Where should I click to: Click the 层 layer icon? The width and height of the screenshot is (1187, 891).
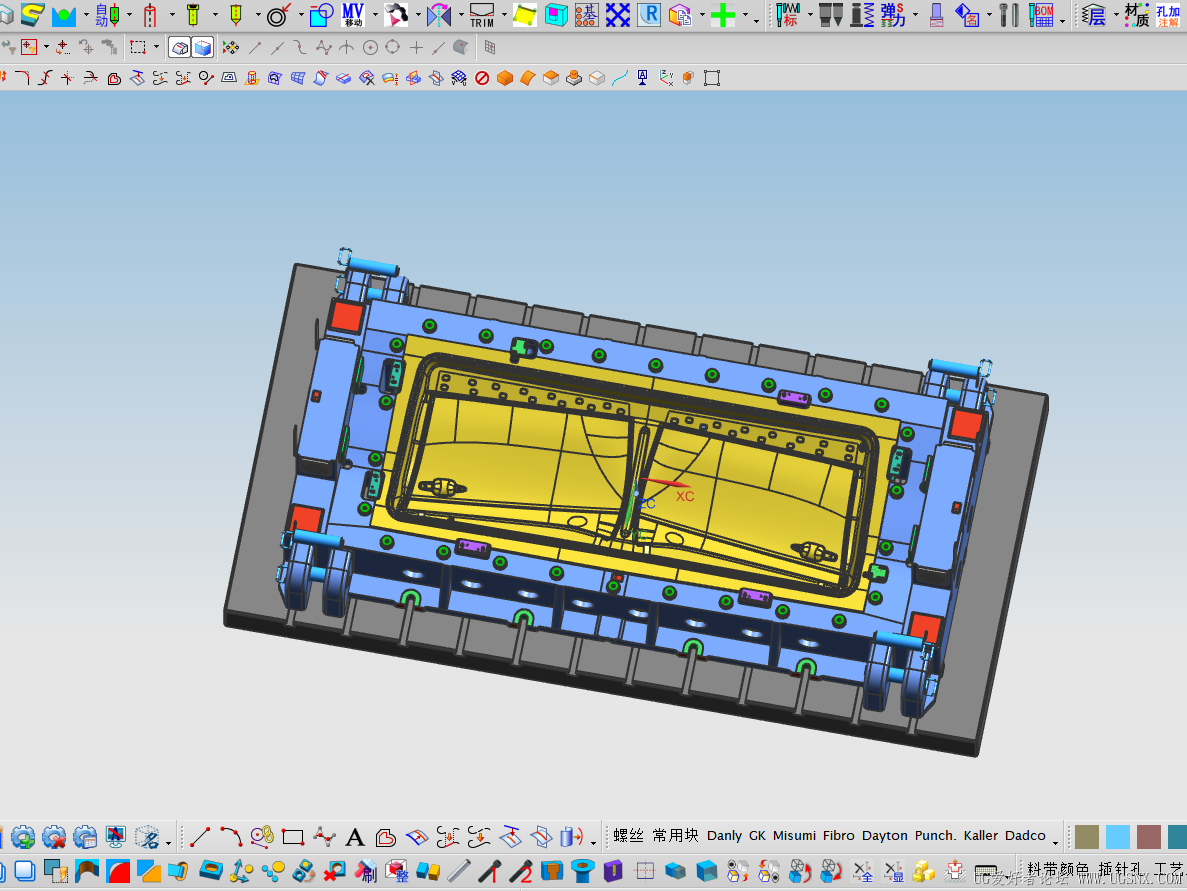tap(1093, 14)
